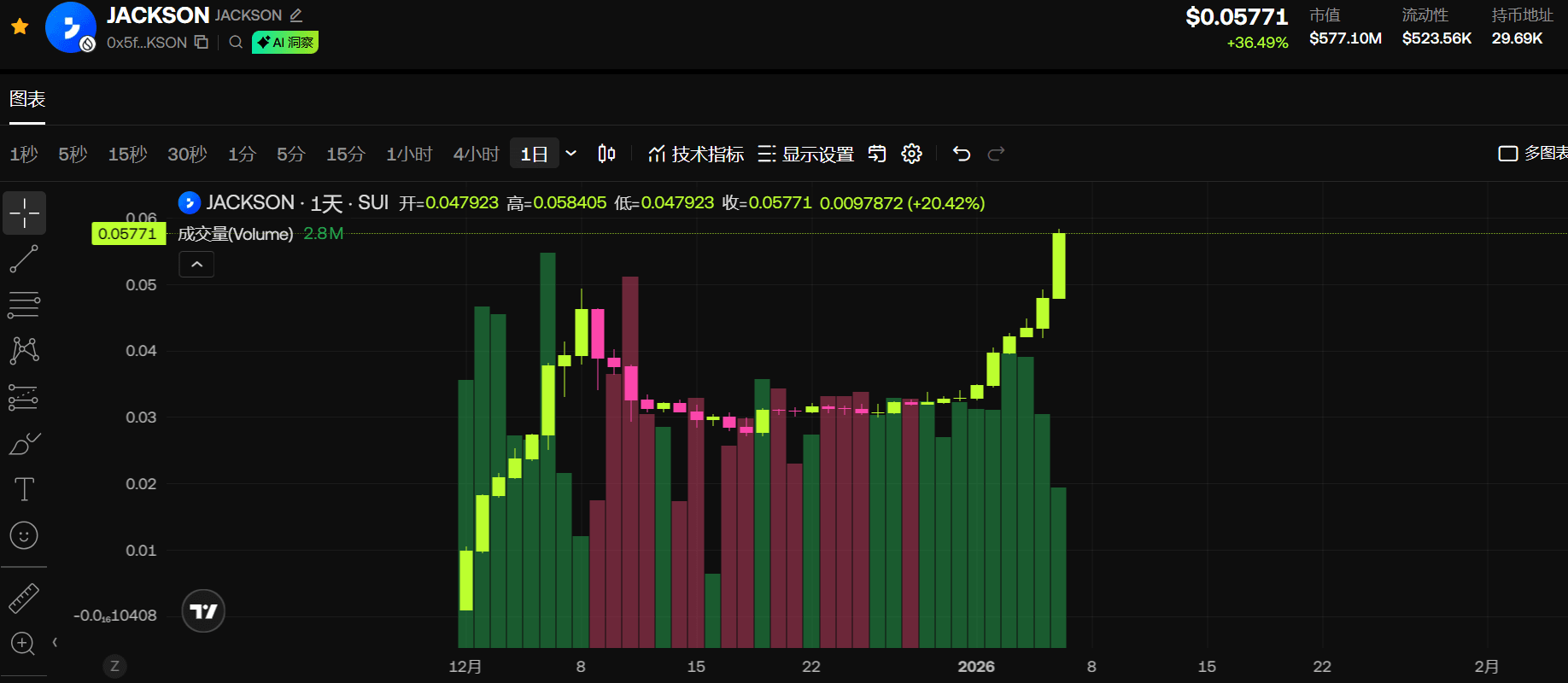Click the 流动性 $523.56K stat
Screen dimensions: 1568x683
[x=1436, y=26]
